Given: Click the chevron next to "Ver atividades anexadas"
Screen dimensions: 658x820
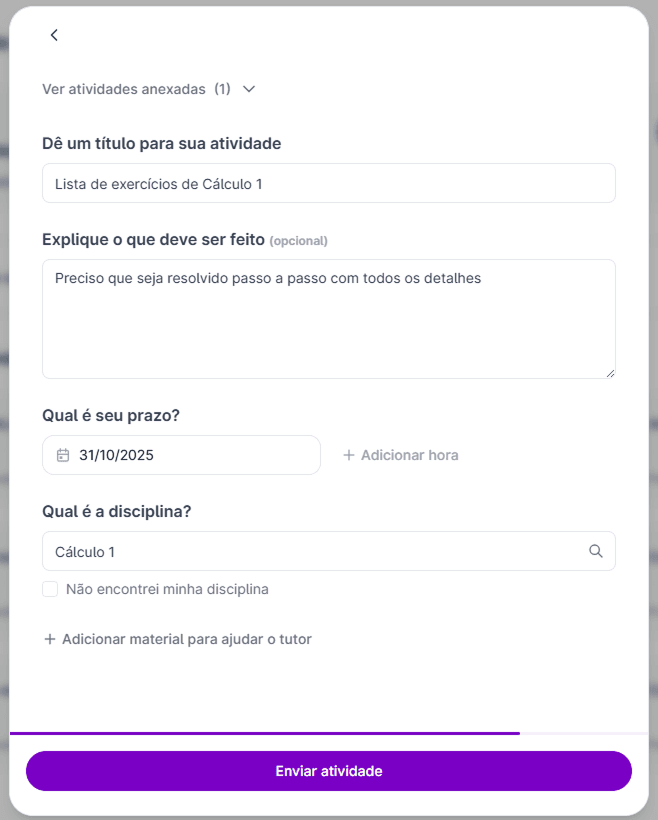Looking at the screenshot, I should pyautogui.click(x=248, y=89).
